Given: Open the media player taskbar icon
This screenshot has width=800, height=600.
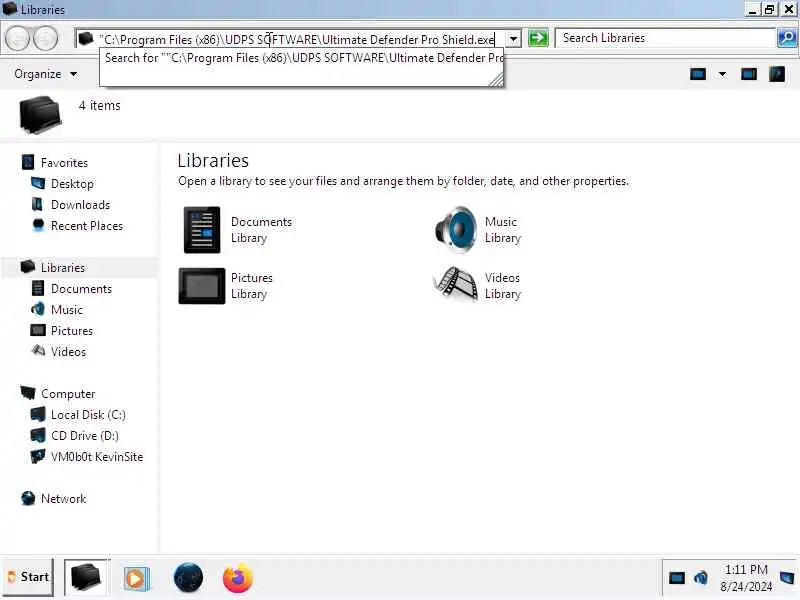Looking at the screenshot, I should click(x=136, y=579).
